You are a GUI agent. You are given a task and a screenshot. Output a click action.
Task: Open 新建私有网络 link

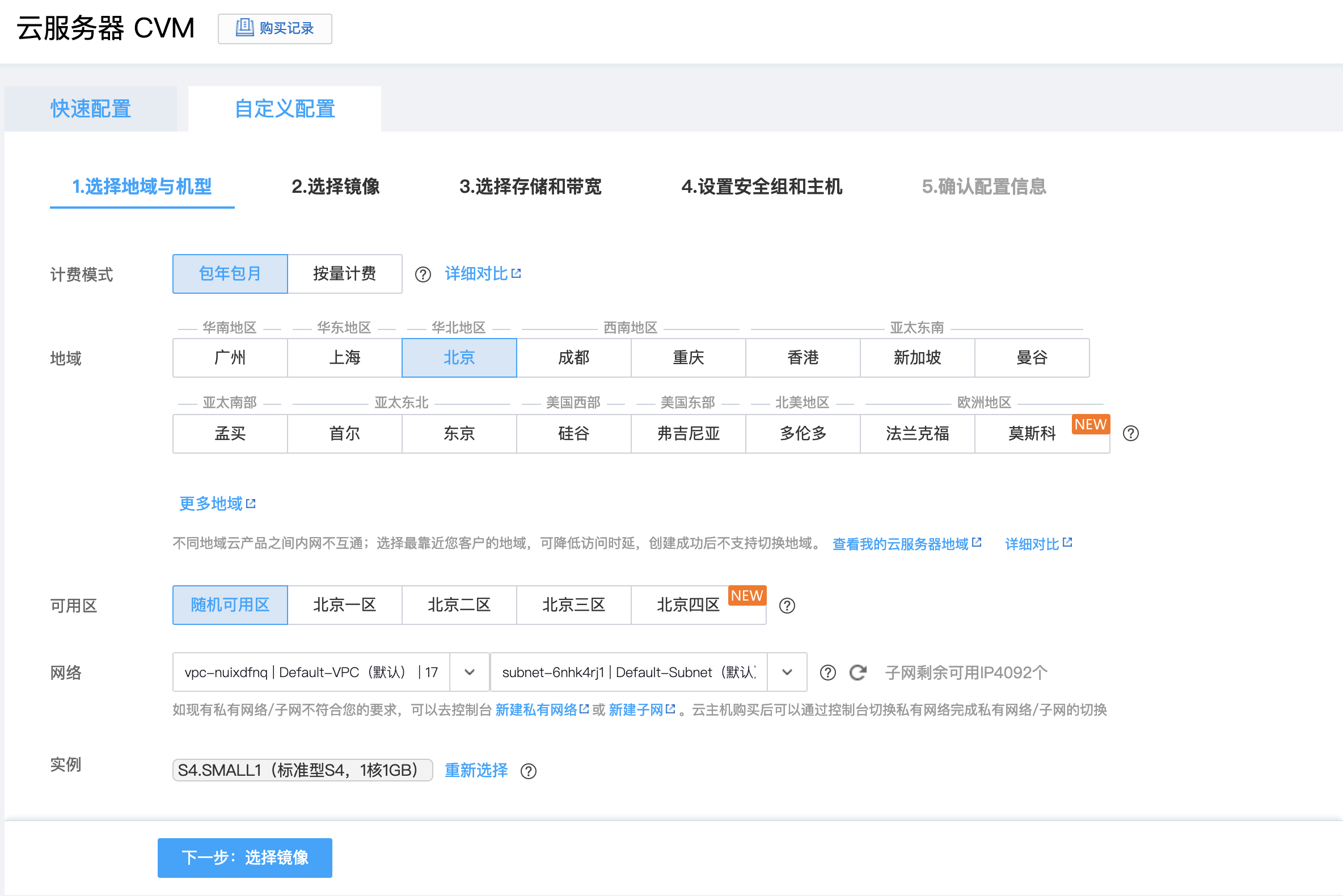point(542,710)
